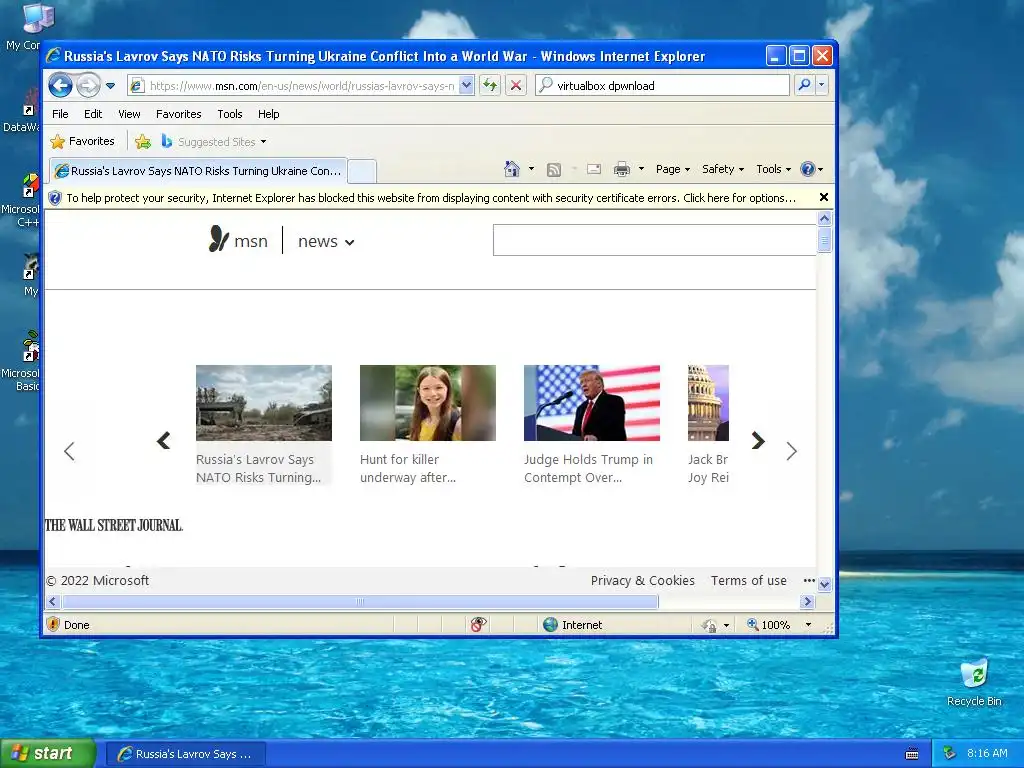Click the status bar shield warning icon

[x=54, y=624]
